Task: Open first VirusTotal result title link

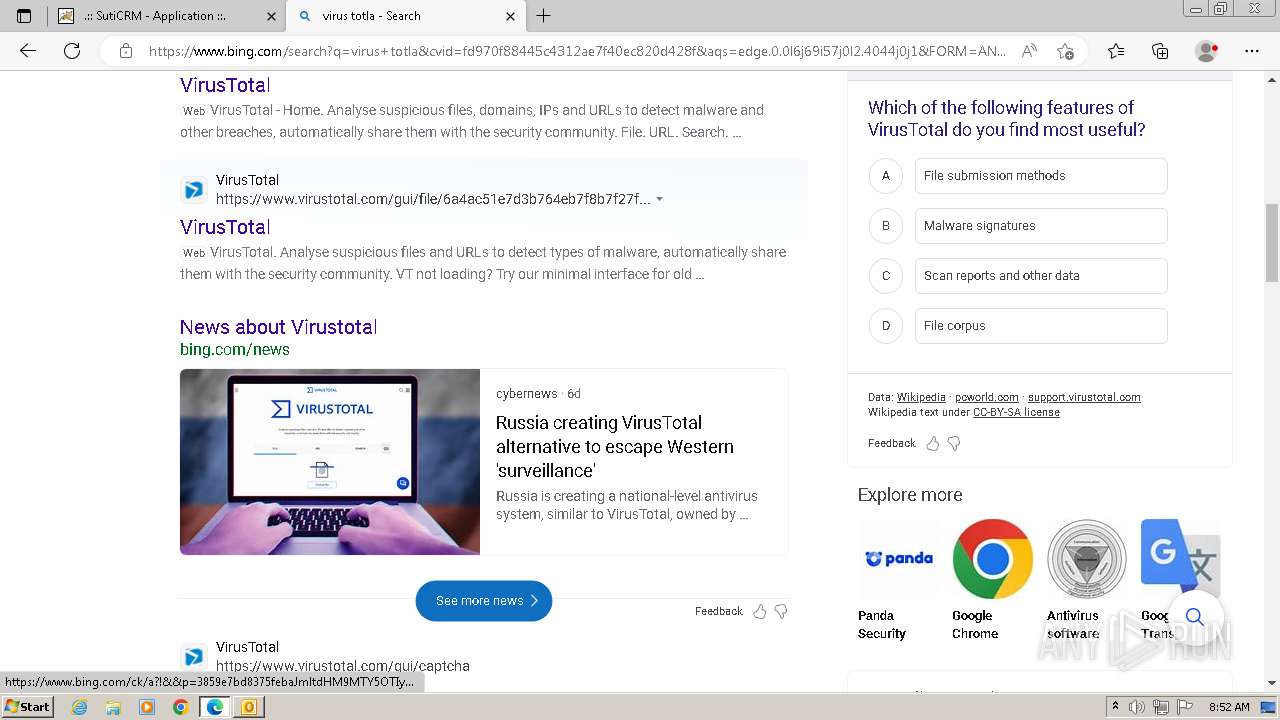Action: [225, 85]
